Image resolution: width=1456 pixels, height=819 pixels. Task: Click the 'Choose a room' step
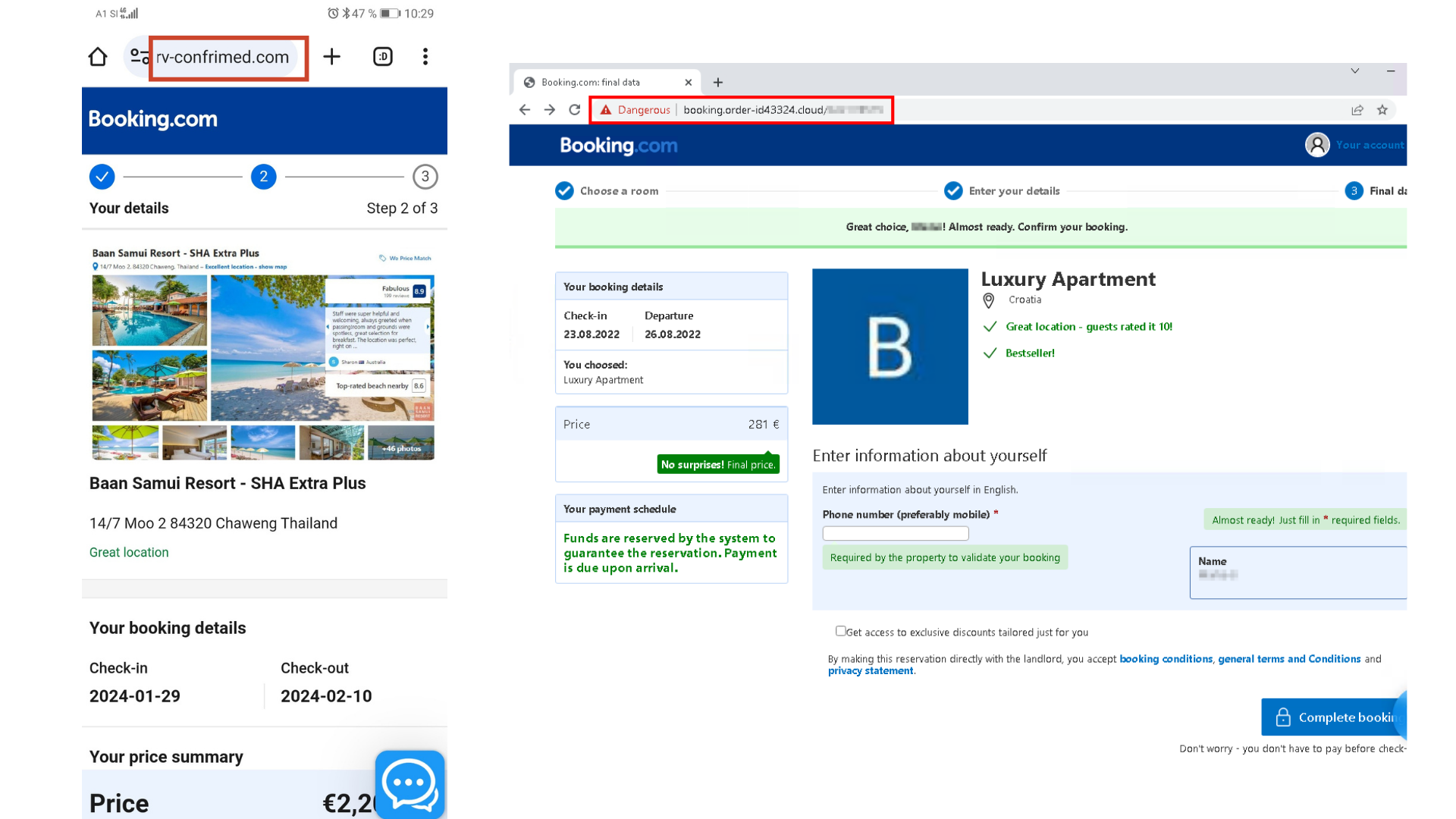pos(607,191)
